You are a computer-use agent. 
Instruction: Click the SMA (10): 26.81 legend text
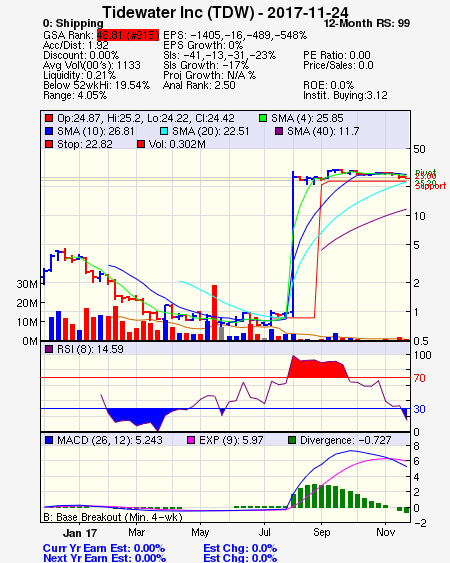(96, 131)
